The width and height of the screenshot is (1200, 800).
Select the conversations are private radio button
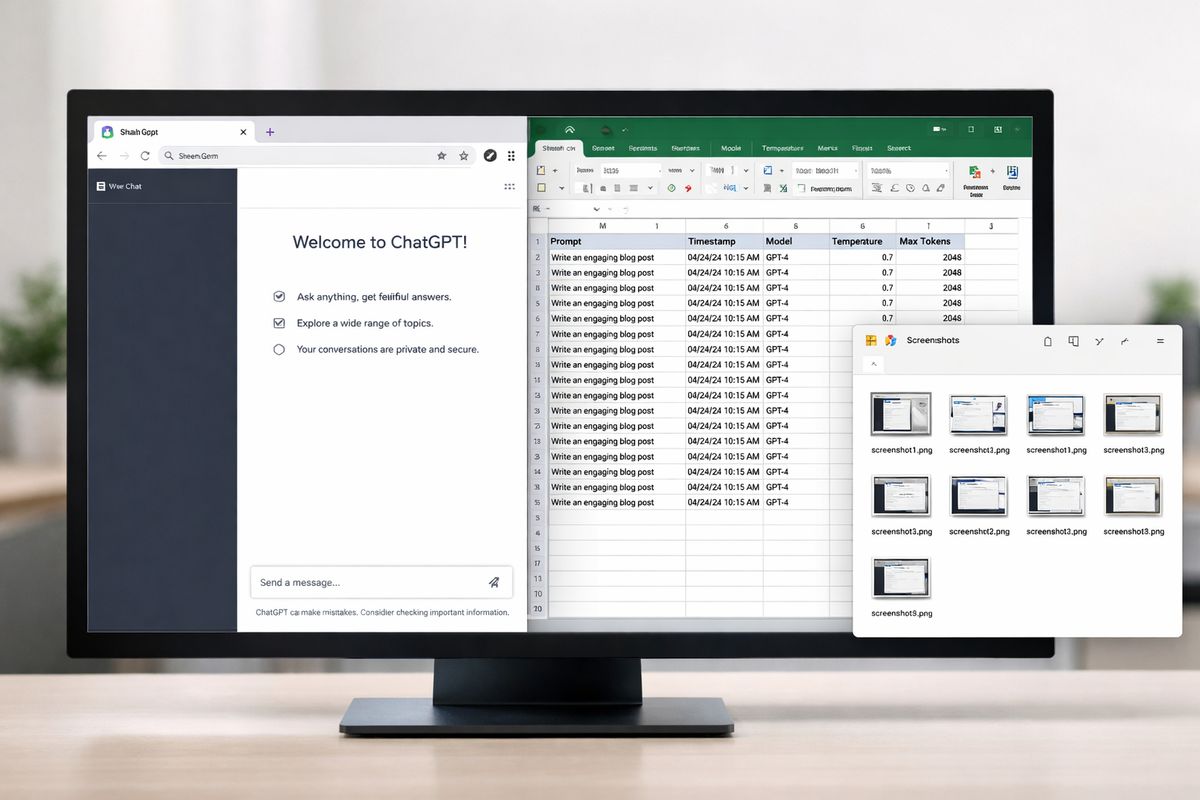click(279, 349)
